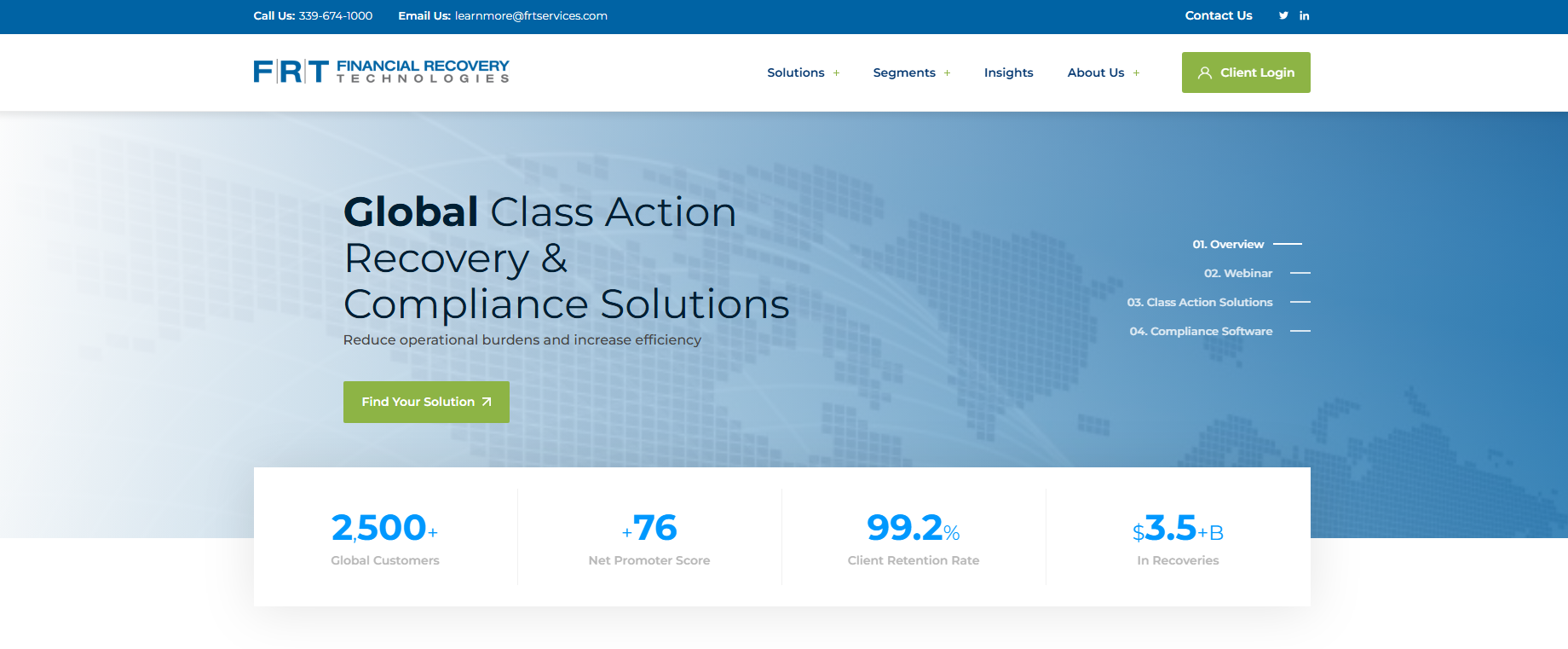Jump to 03. Class Action Solutions section
1568x649 pixels.
pos(1219,303)
